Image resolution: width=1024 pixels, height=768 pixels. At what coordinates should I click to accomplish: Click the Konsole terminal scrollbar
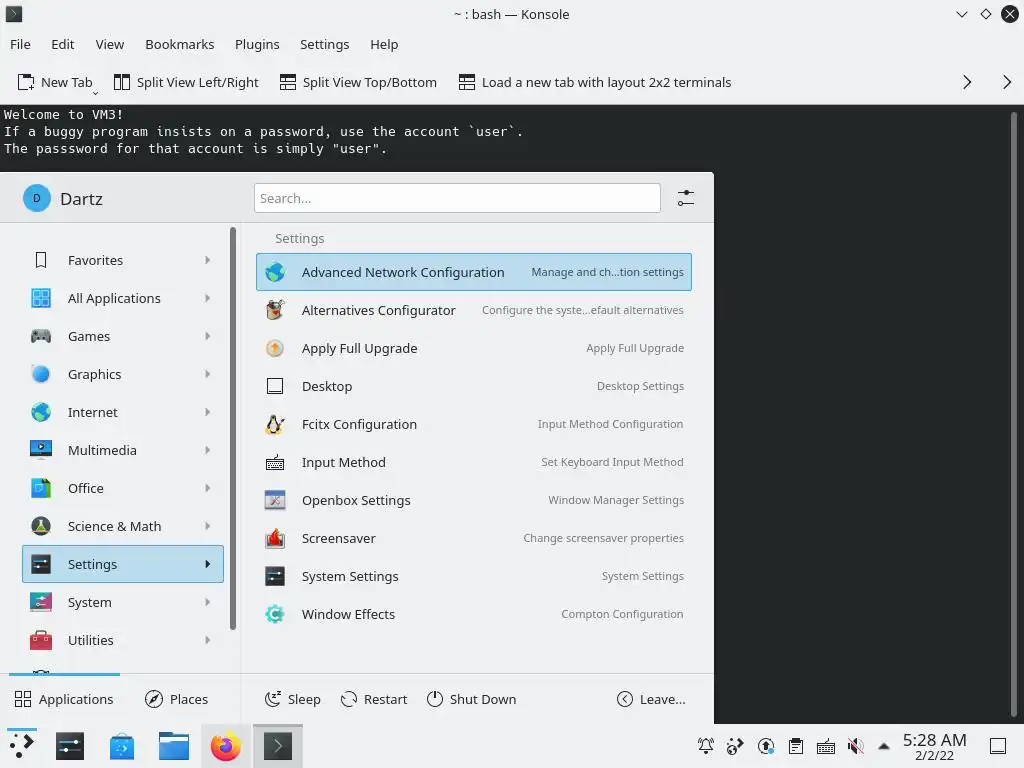click(1014, 413)
